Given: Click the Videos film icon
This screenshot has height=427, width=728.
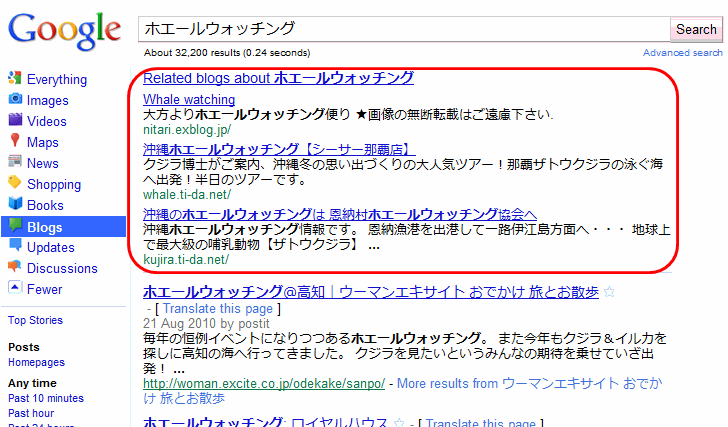Looking at the screenshot, I should tap(15, 120).
